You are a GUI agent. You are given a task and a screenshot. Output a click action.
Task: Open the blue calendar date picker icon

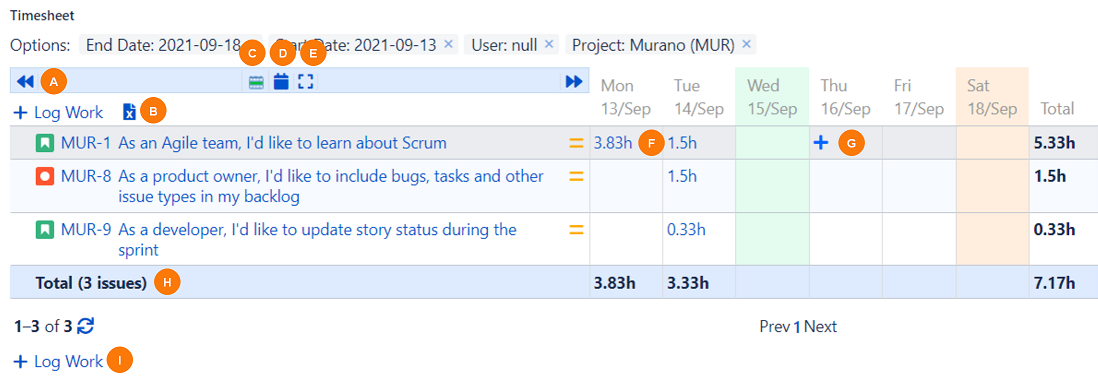coord(281,82)
